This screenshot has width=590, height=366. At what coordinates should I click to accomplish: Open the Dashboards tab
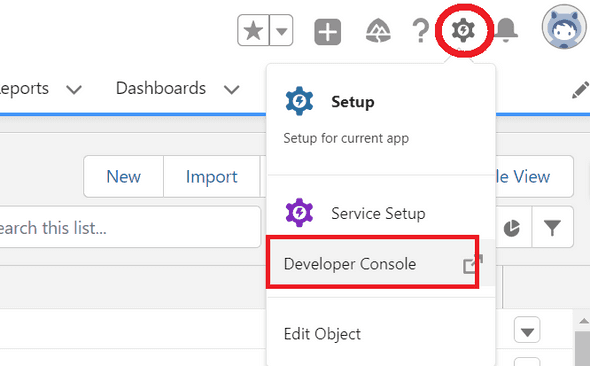coord(161,88)
